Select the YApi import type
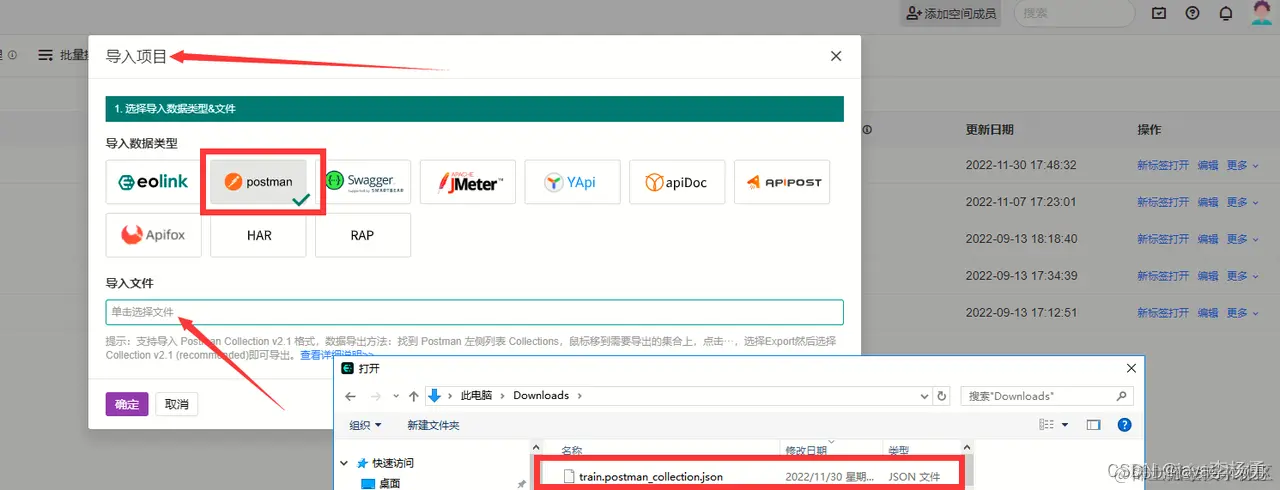This screenshot has height=490, width=1280. coord(573,182)
